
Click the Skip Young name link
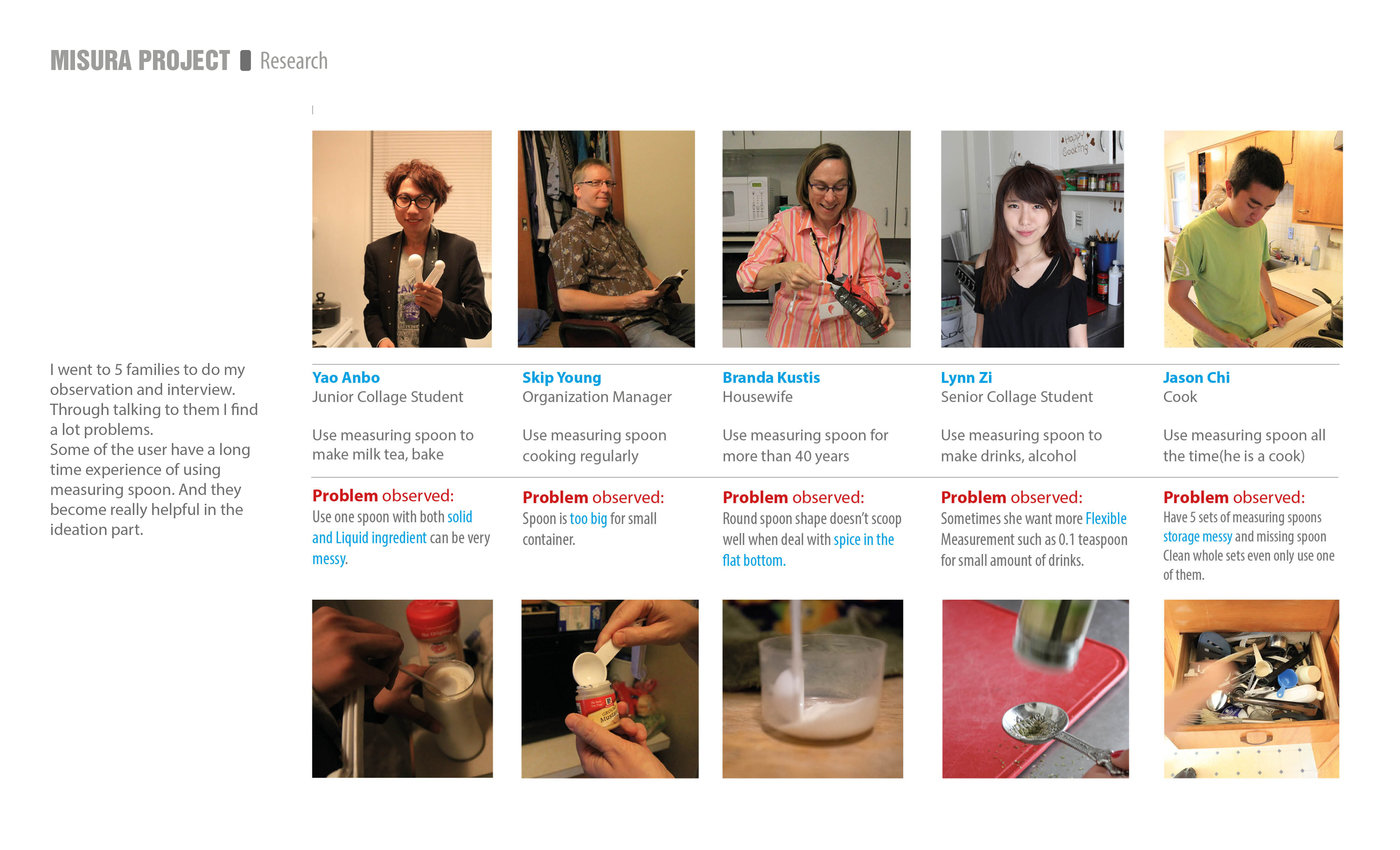(x=562, y=378)
